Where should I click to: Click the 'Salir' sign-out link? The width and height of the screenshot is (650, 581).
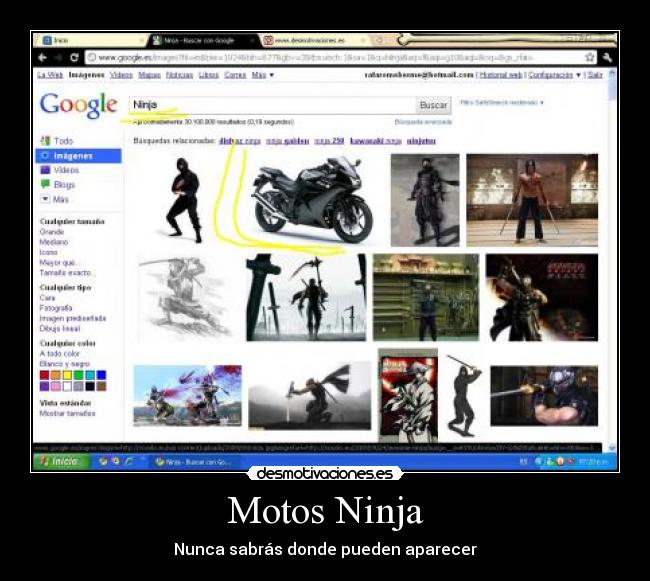(595, 75)
